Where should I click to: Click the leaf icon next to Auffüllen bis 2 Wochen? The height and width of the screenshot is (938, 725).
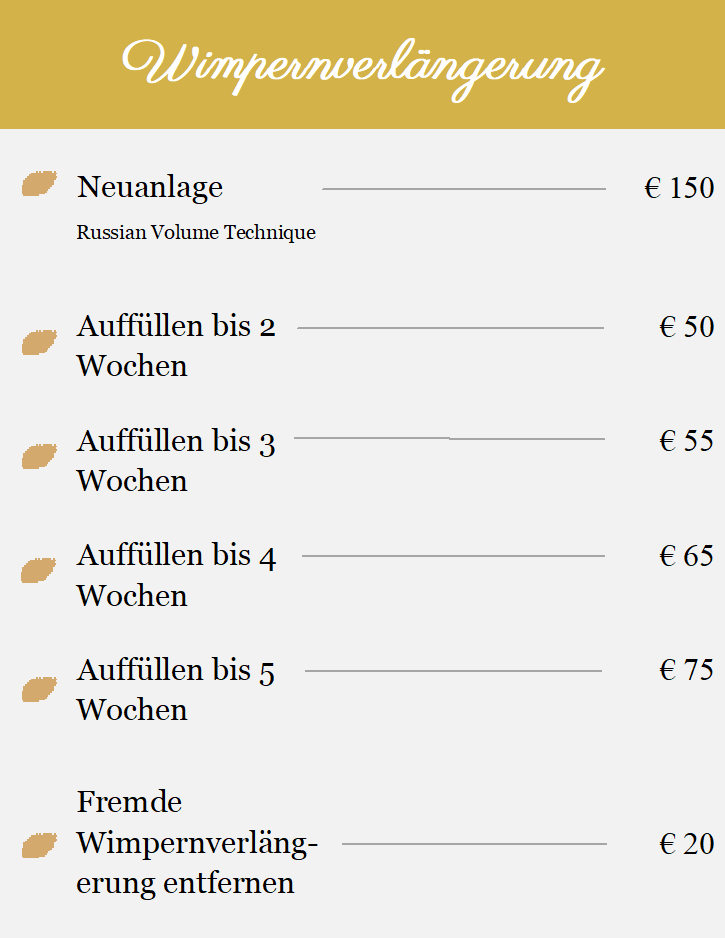(39, 342)
